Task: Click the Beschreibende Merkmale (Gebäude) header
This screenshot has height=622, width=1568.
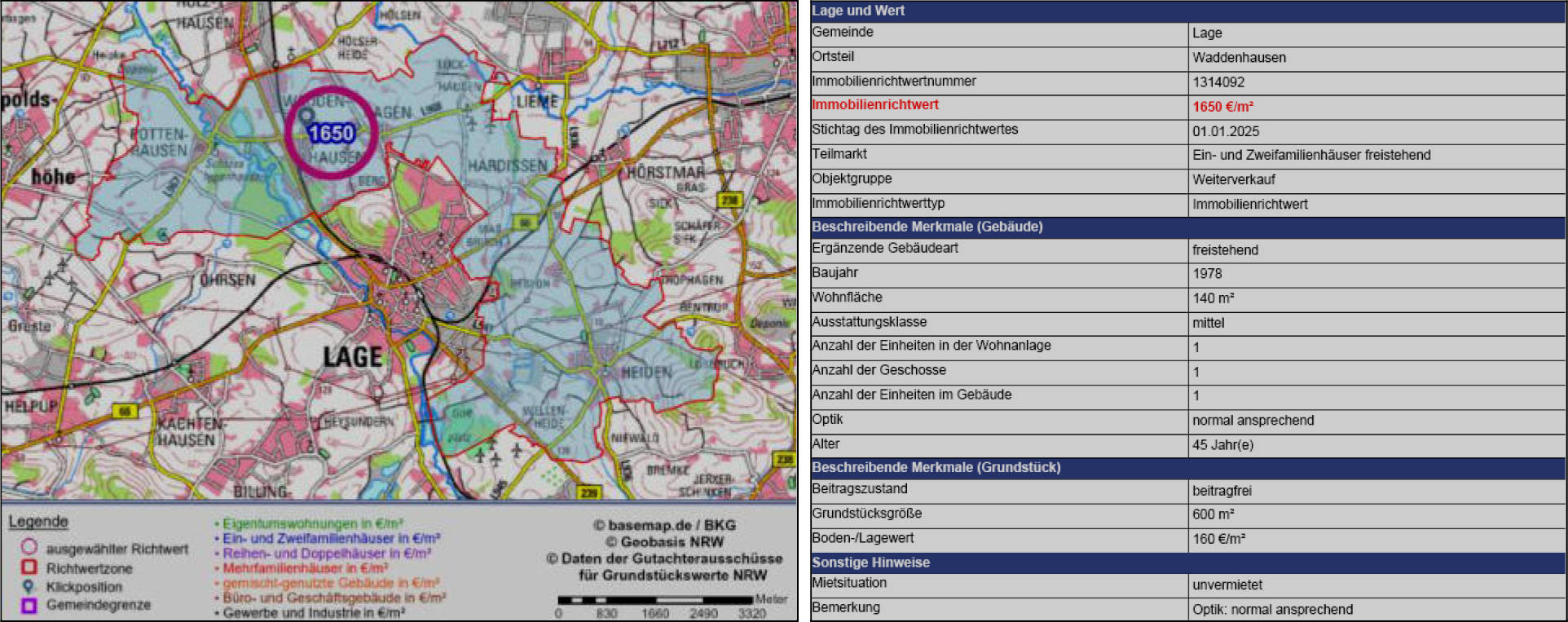Action: [927, 227]
